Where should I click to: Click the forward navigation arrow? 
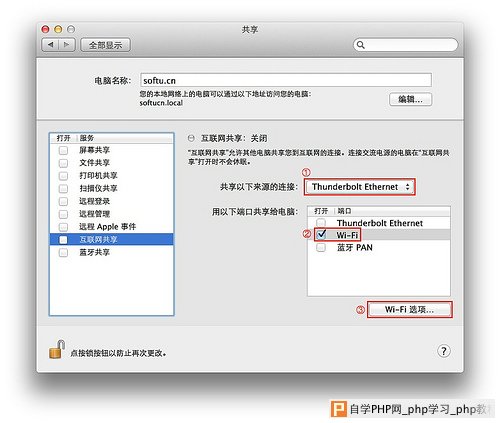click(67, 45)
